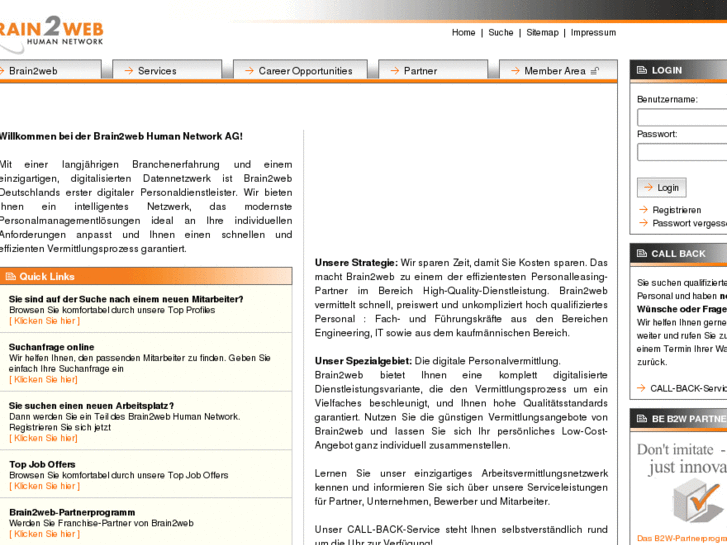Click the arrow icon beside Passwort vergessen

coord(643,223)
